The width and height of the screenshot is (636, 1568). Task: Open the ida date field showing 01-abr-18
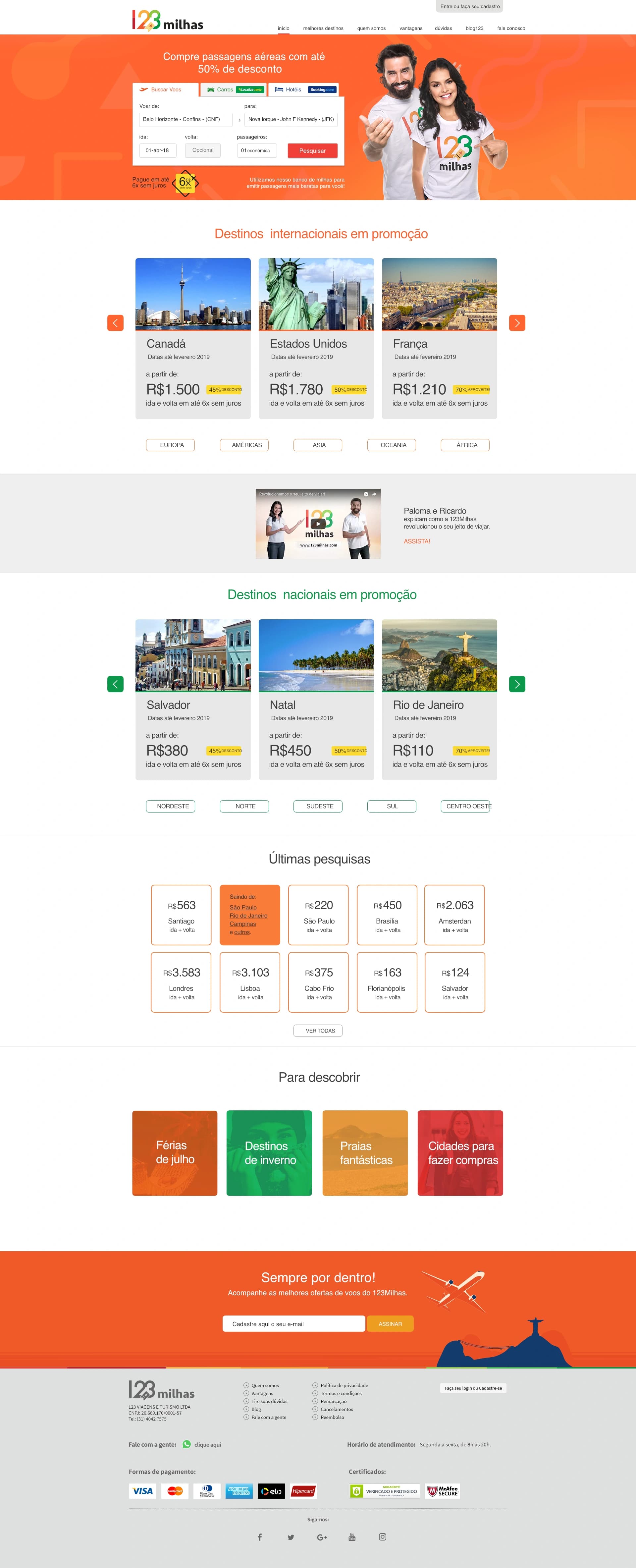[x=158, y=150]
